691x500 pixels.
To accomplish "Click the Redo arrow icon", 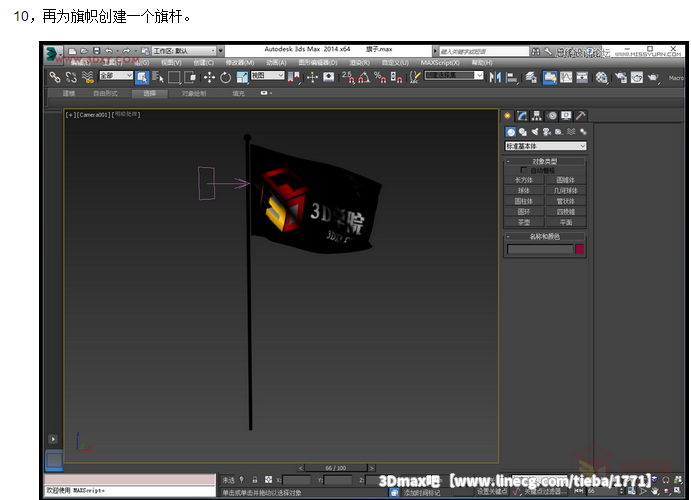I will click(126, 51).
